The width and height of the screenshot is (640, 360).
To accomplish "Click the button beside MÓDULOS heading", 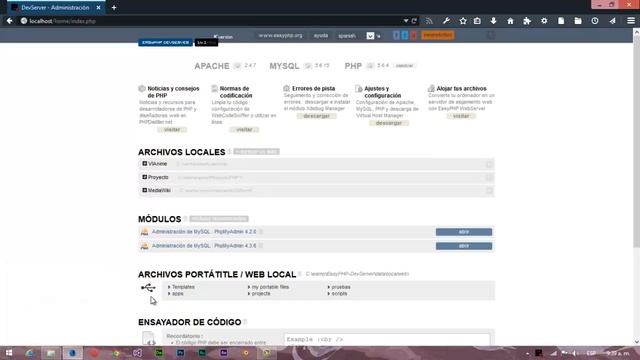I will tap(219, 219).
